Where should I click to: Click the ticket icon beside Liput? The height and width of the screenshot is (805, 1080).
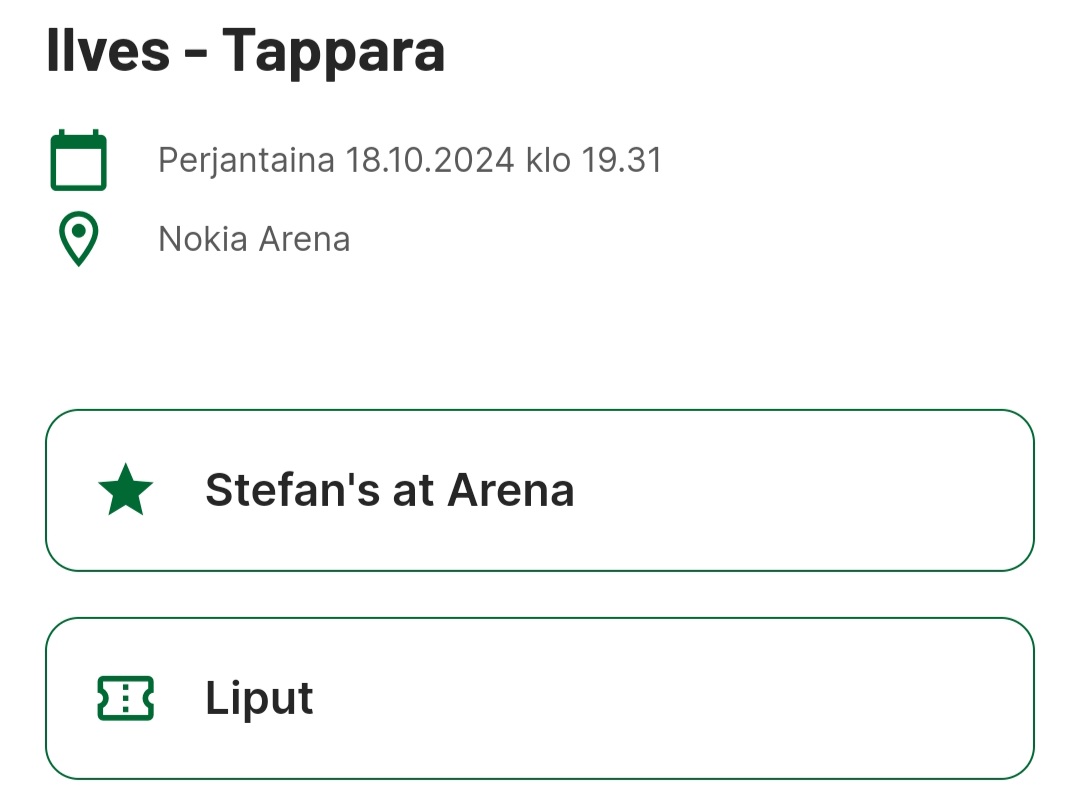pos(126,698)
